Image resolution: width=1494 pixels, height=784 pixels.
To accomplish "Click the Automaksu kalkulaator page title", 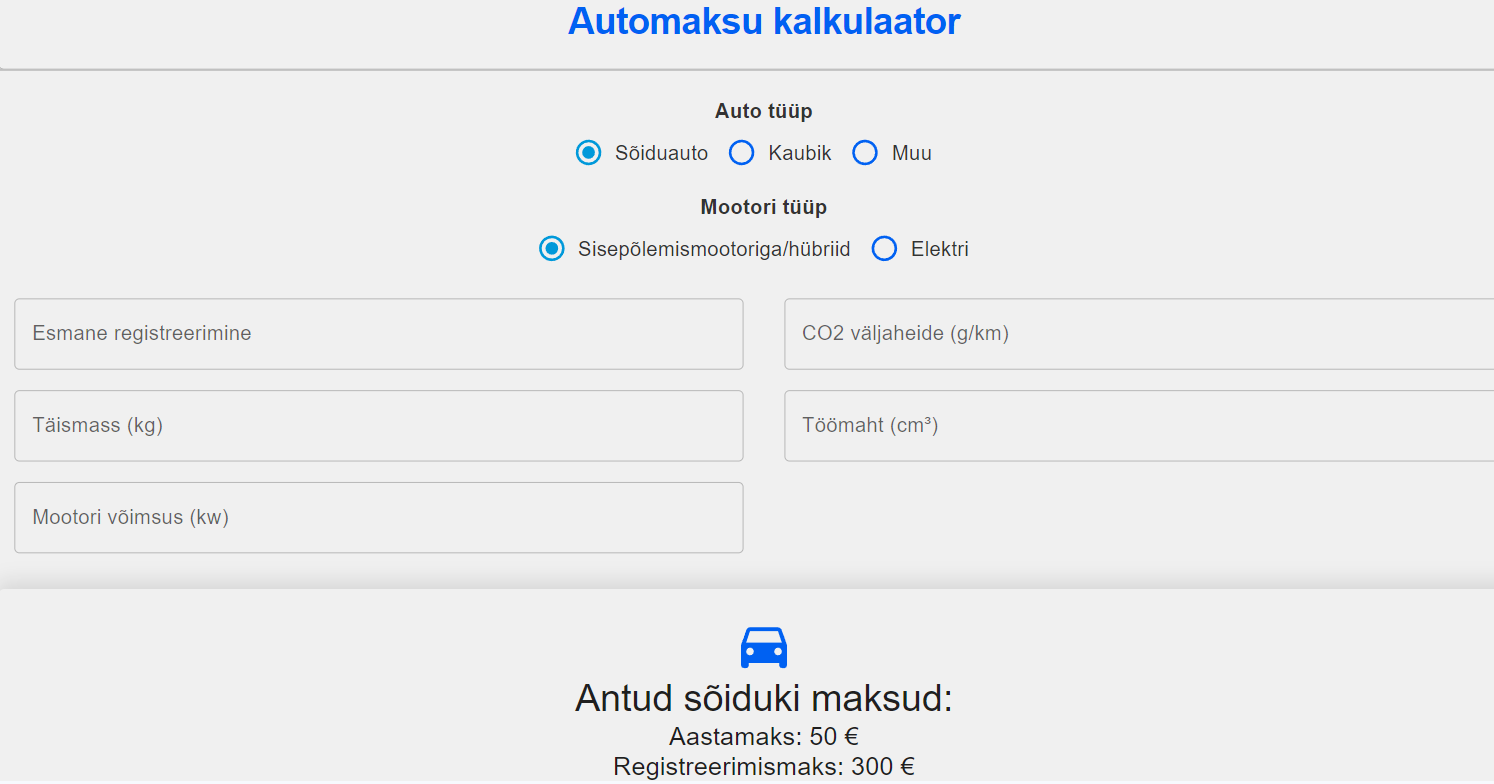I will (x=763, y=21).
